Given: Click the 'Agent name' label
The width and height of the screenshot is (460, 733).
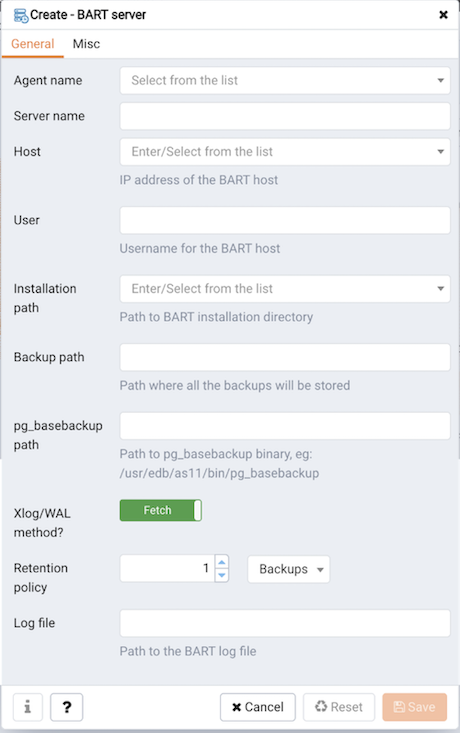Looking at the screenshot, I should pos(48,80).
